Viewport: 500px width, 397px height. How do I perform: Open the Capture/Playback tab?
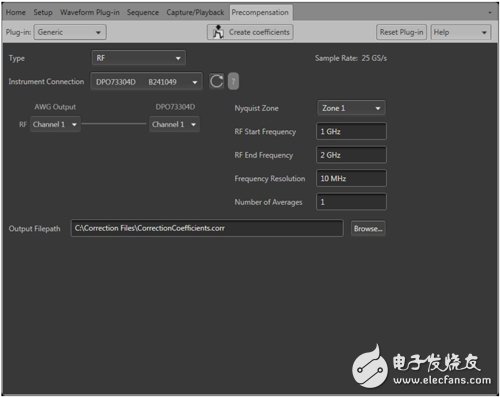[x=195, y=12]
